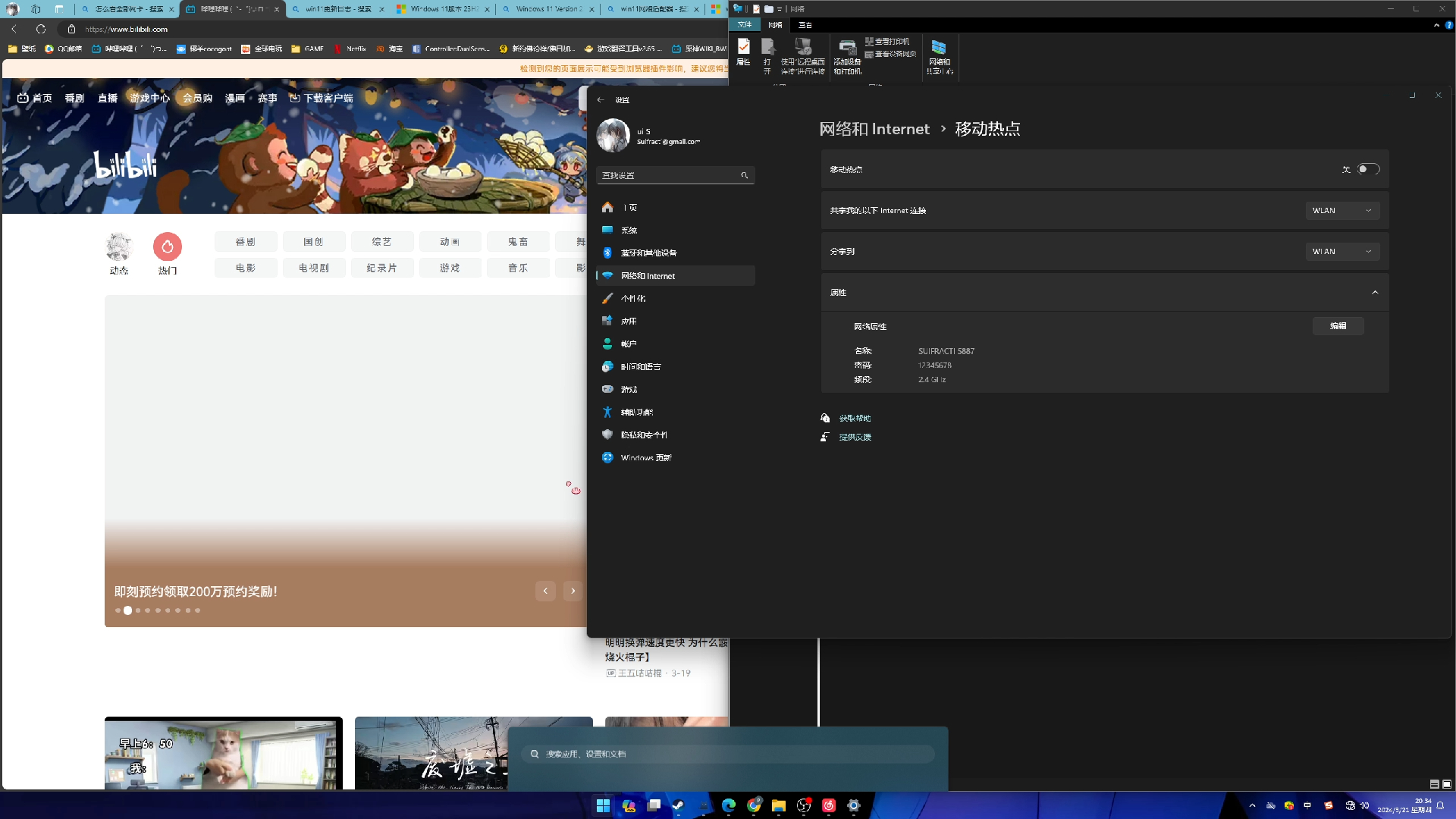Viewport: 1456px width, 819px height.
Task: Click the Edit (编辑) network properties button
Action: [1338, 325]
